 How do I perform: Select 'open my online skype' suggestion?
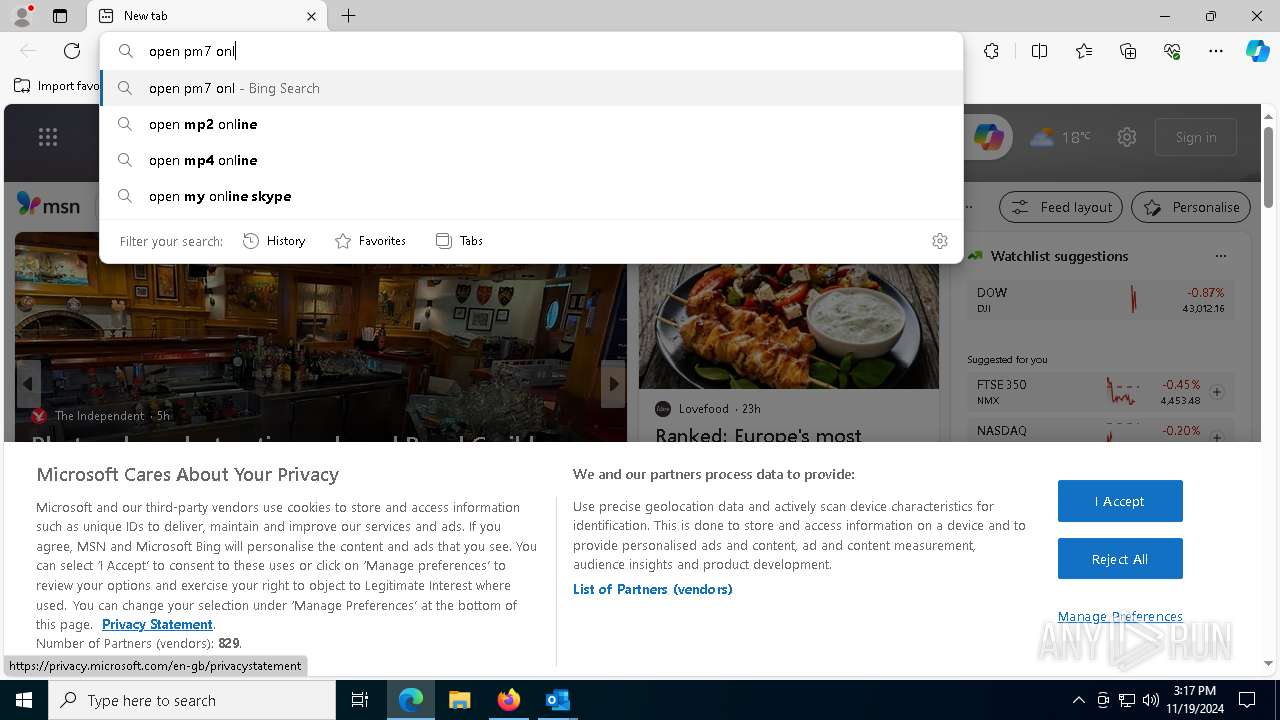click(531, 196)
